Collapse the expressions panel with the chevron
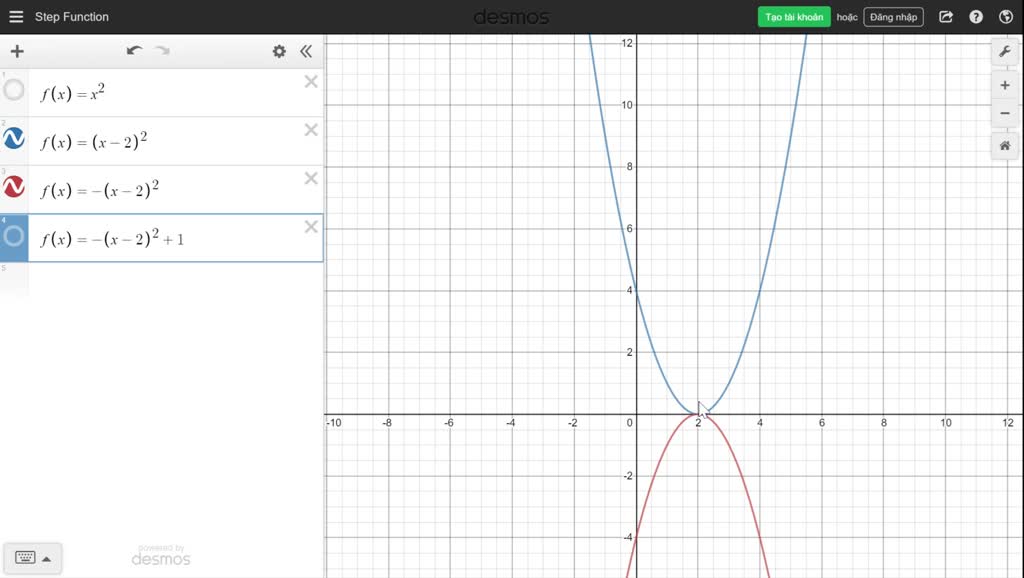 point(306,51)
